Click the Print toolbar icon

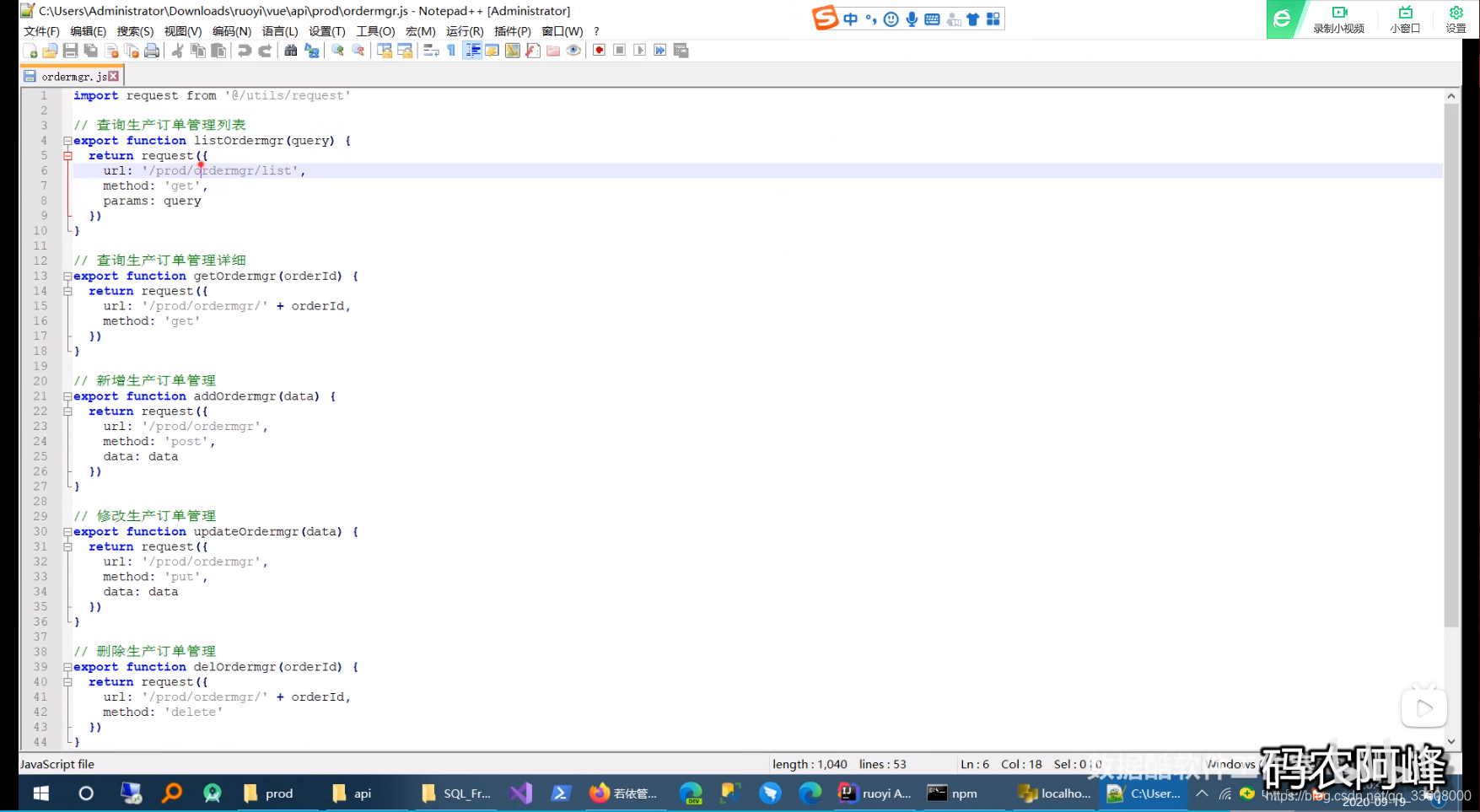(x=152, y=51)
